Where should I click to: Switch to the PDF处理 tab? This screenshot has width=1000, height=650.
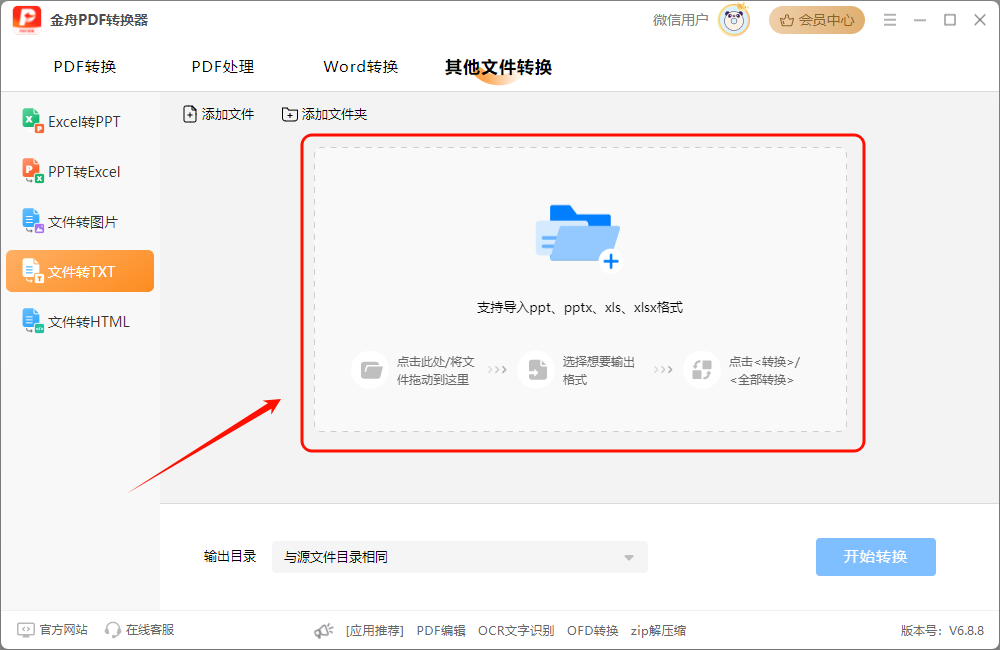click(223, 66)
